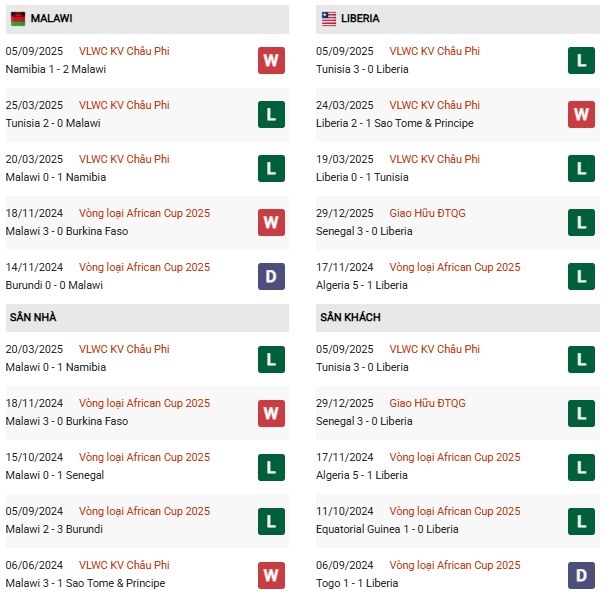This screenshot has height=598, width=602.
Task: Click the D badge for Togo 1 - 1 Liberia
Action: click(x=582, y=574)
